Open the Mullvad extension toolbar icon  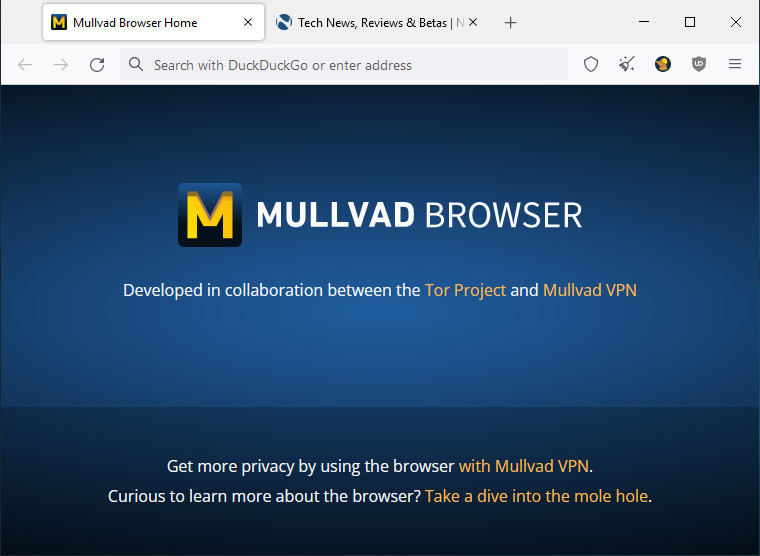click(x=663, y=65)
